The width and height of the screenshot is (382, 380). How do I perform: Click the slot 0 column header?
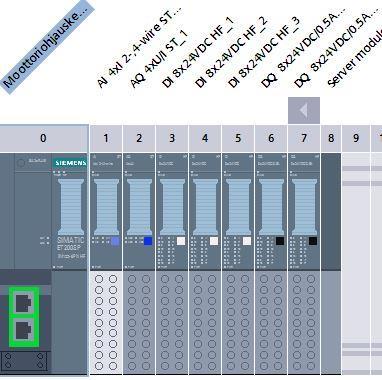coord(44,138)
